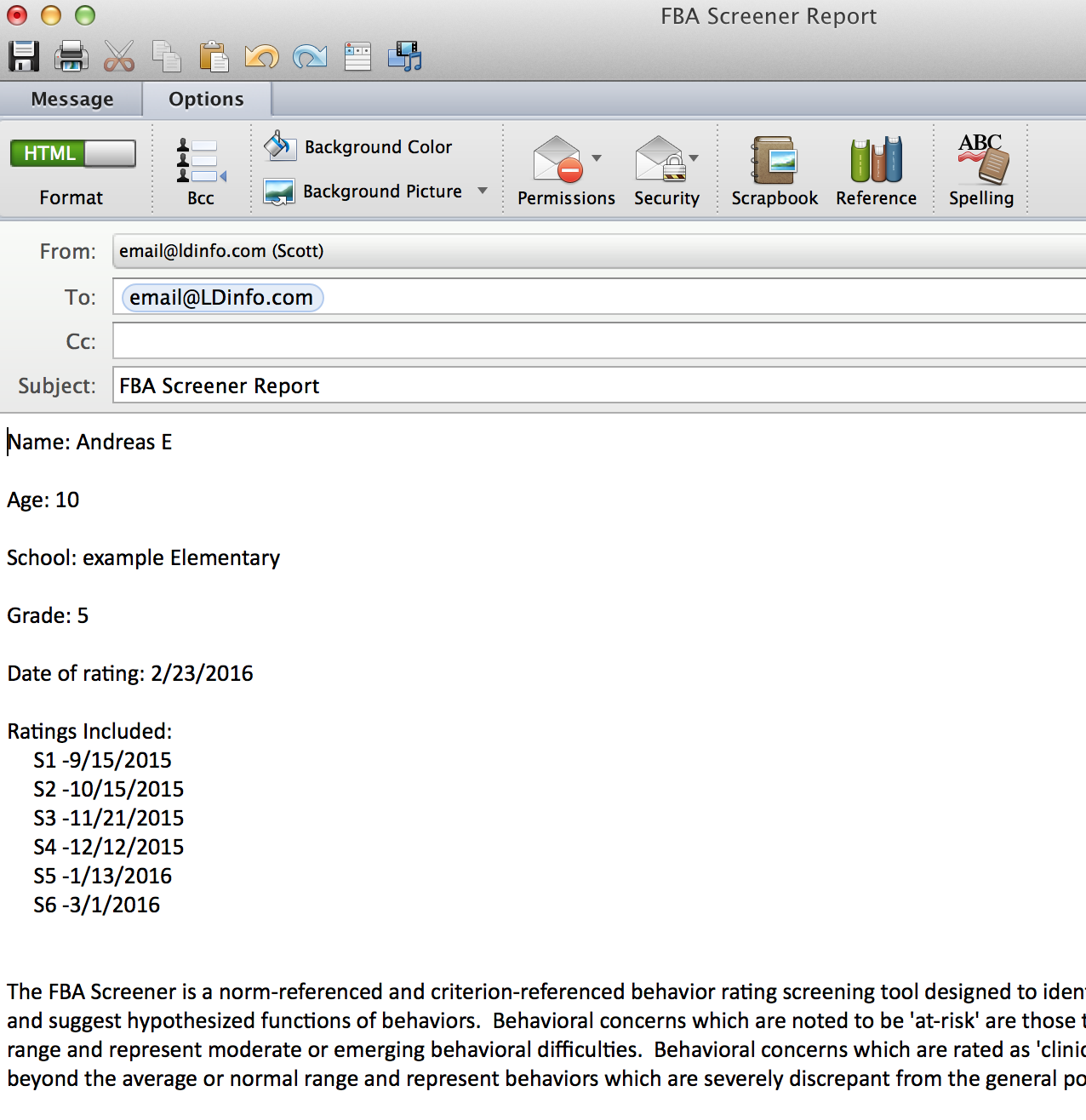Viewport: 1086px width, 1120px height.
Task: Open the Scrapbook tool
Action: 774,170
